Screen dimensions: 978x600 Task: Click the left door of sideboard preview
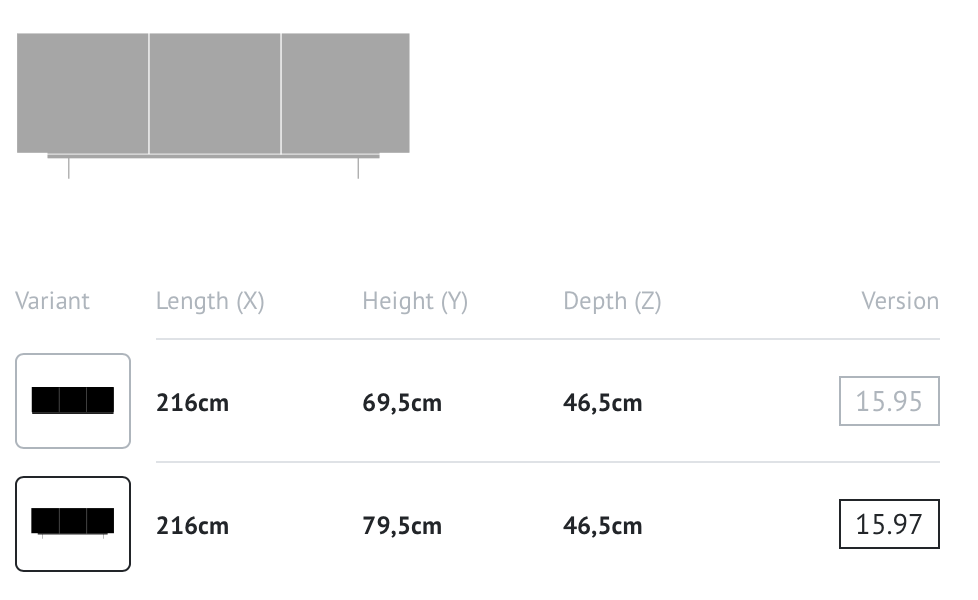point(82,93)
